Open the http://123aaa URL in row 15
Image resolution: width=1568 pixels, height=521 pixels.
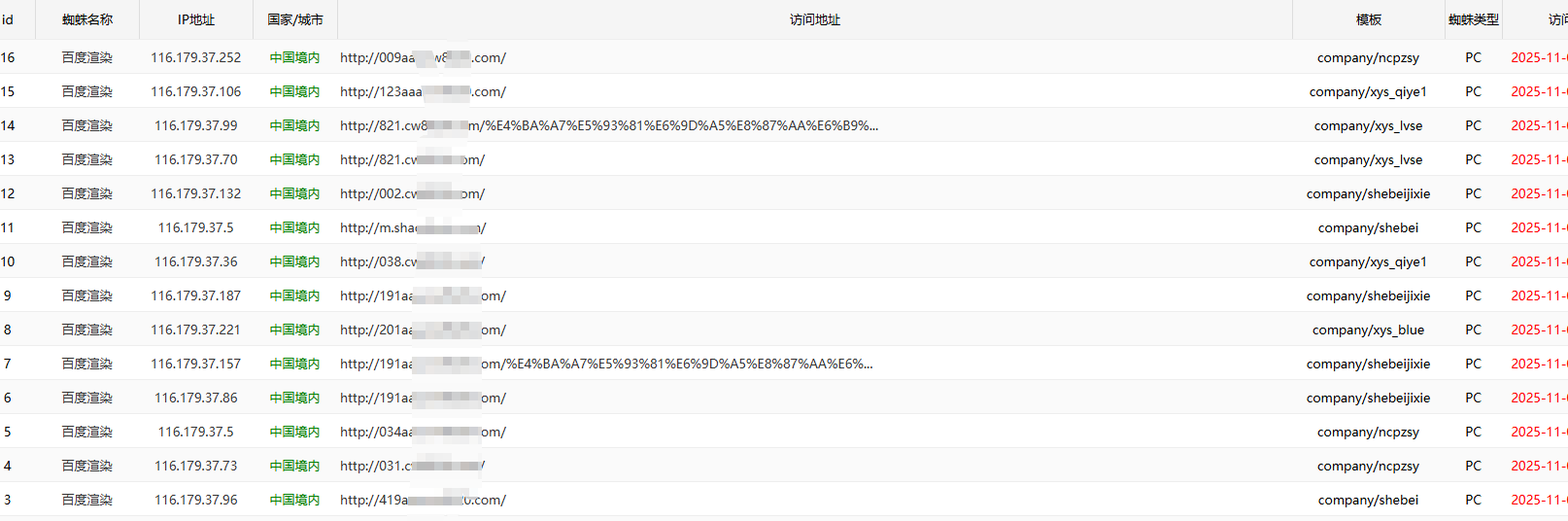423,91
